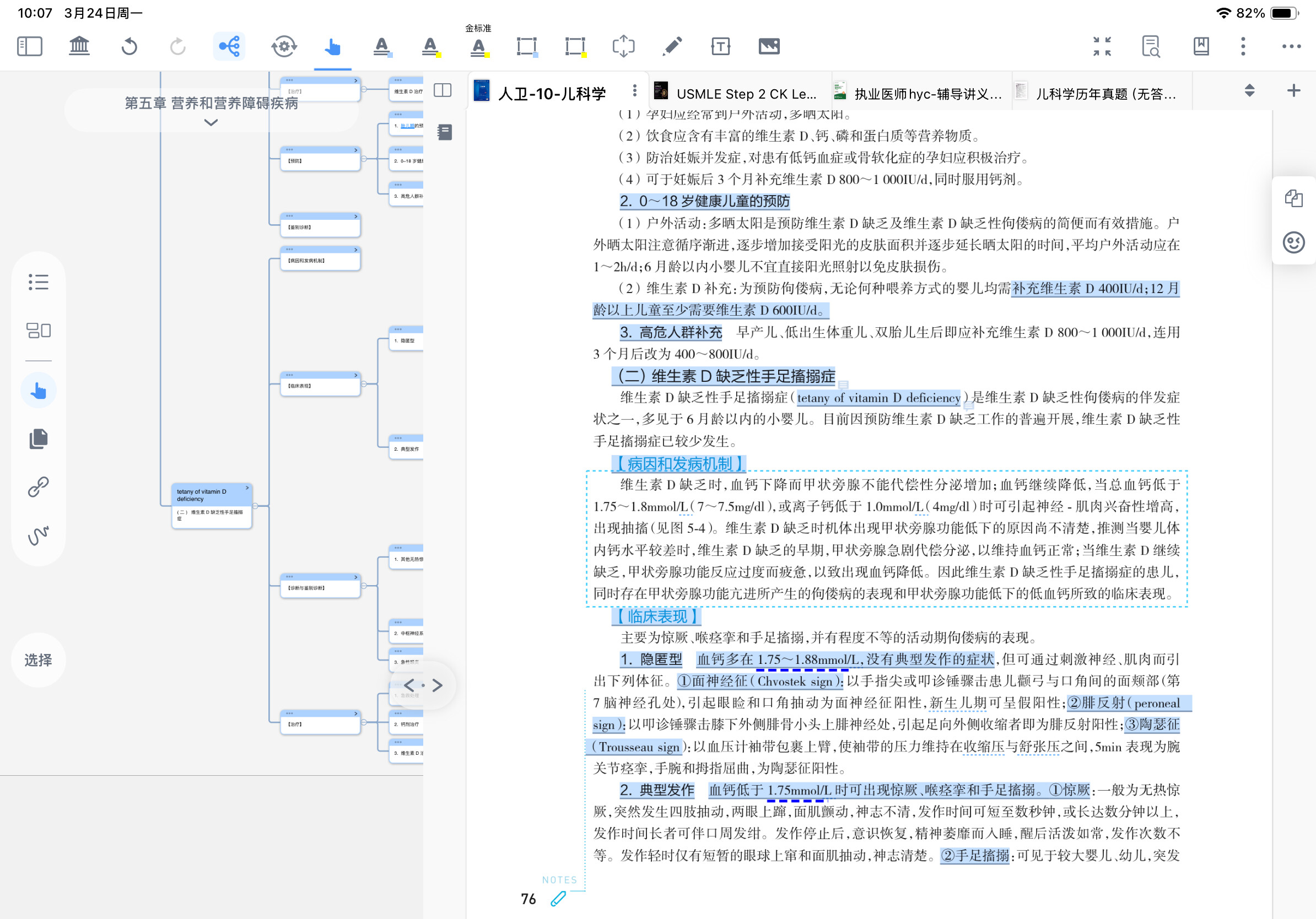Viewport: 1316px width, 919px height.
Task: Redo the last undone action
Action: [x=177, y=46]
